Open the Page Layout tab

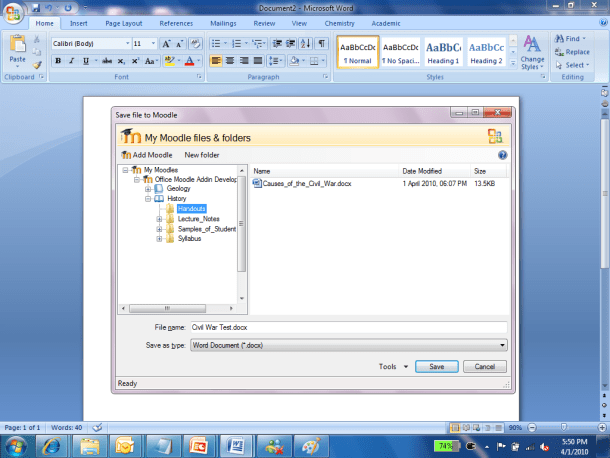pos(124,23)
